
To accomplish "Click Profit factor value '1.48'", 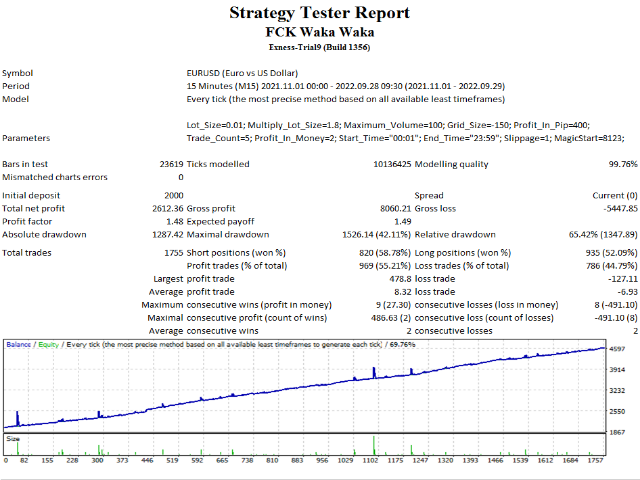I will [x=175, y=222].
